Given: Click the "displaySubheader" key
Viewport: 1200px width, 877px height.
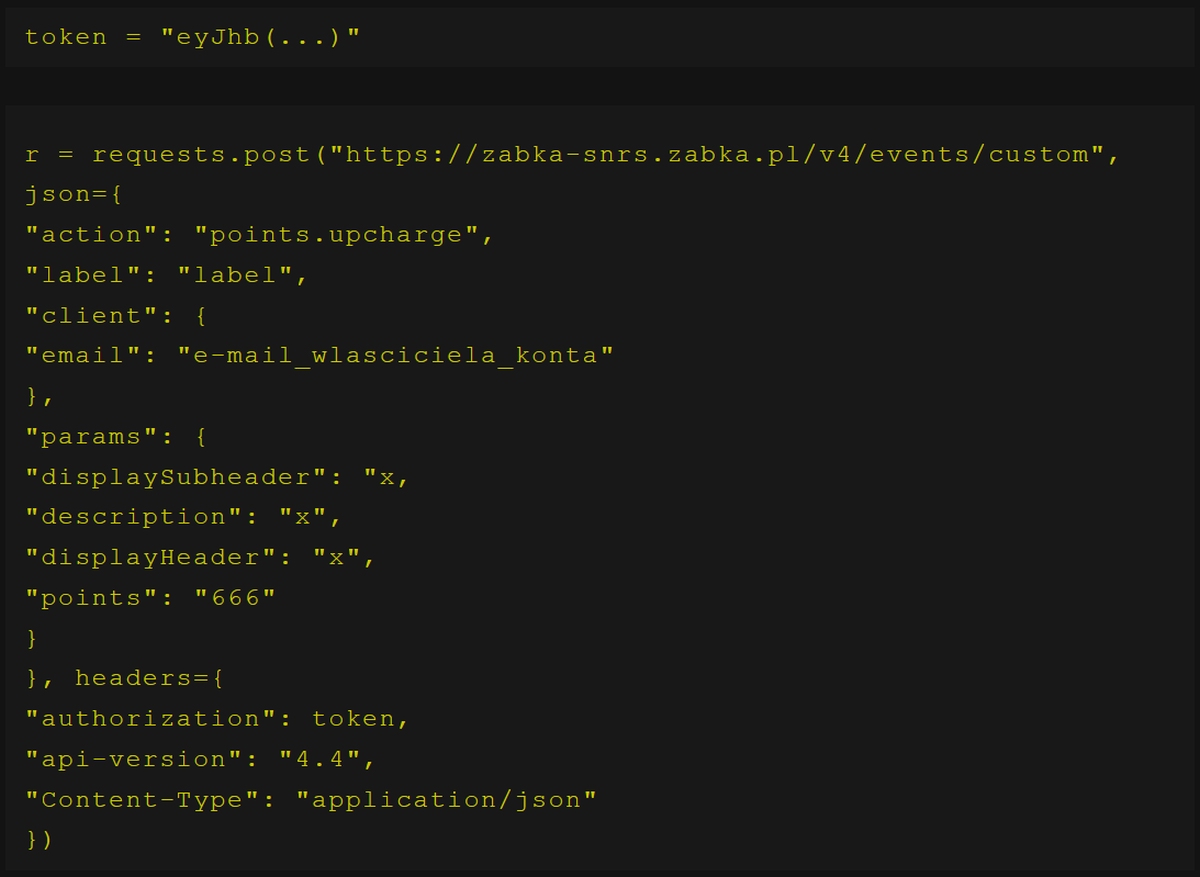Looking at the screenshot, I should [x=175, y=477].
